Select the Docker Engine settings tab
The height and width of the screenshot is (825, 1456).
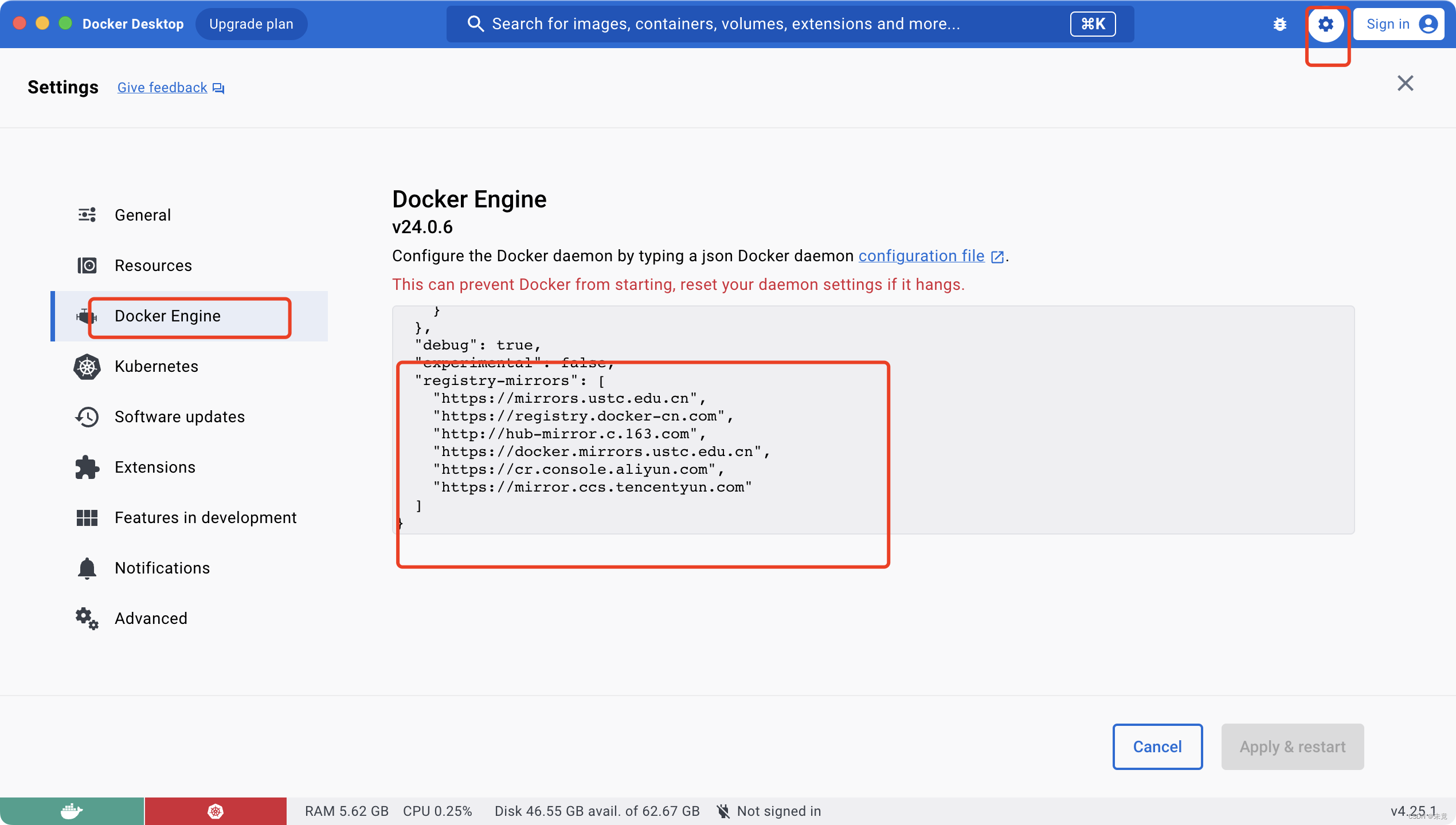tap(189, 316)
